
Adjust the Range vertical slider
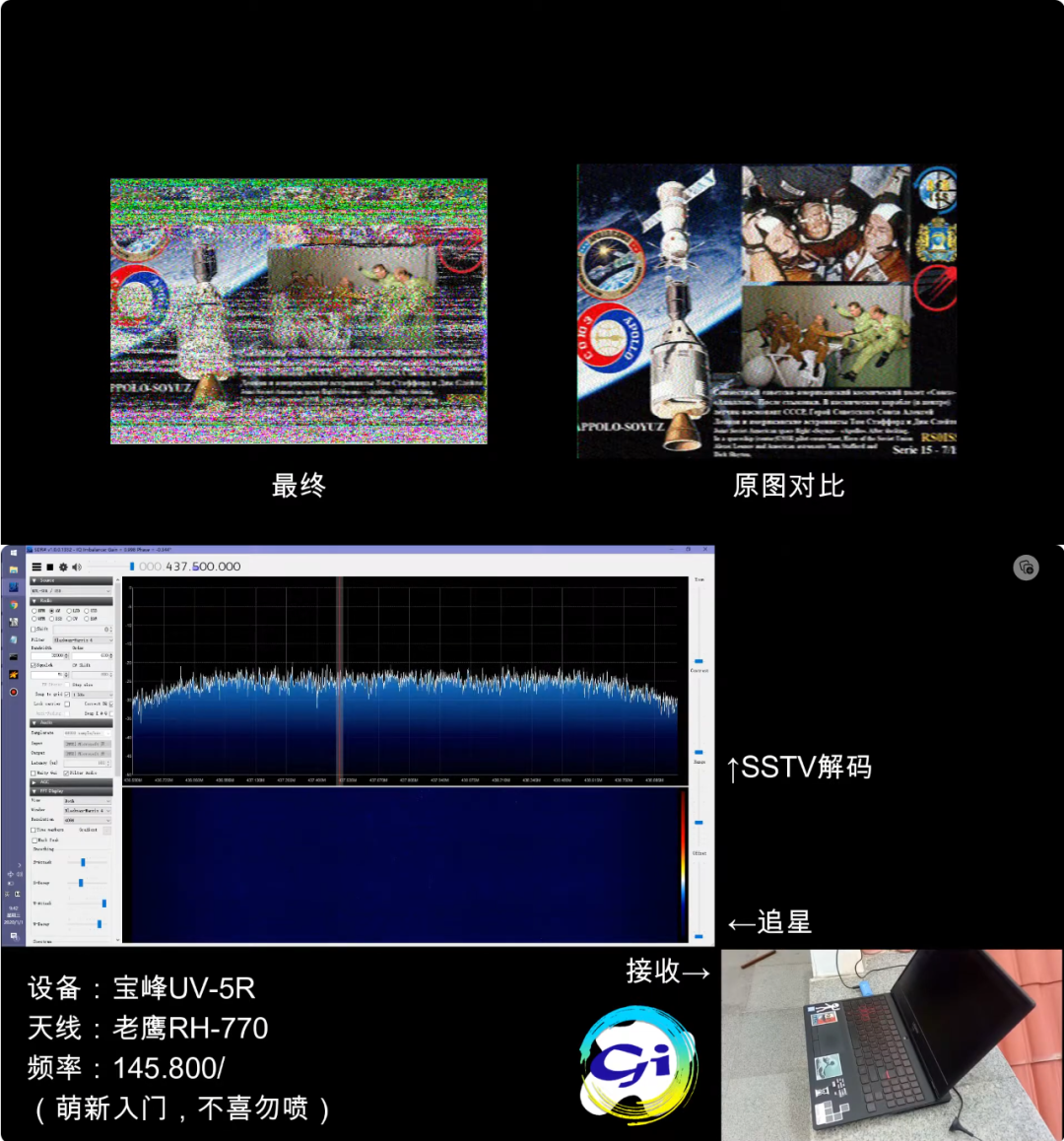coord(698,806)
